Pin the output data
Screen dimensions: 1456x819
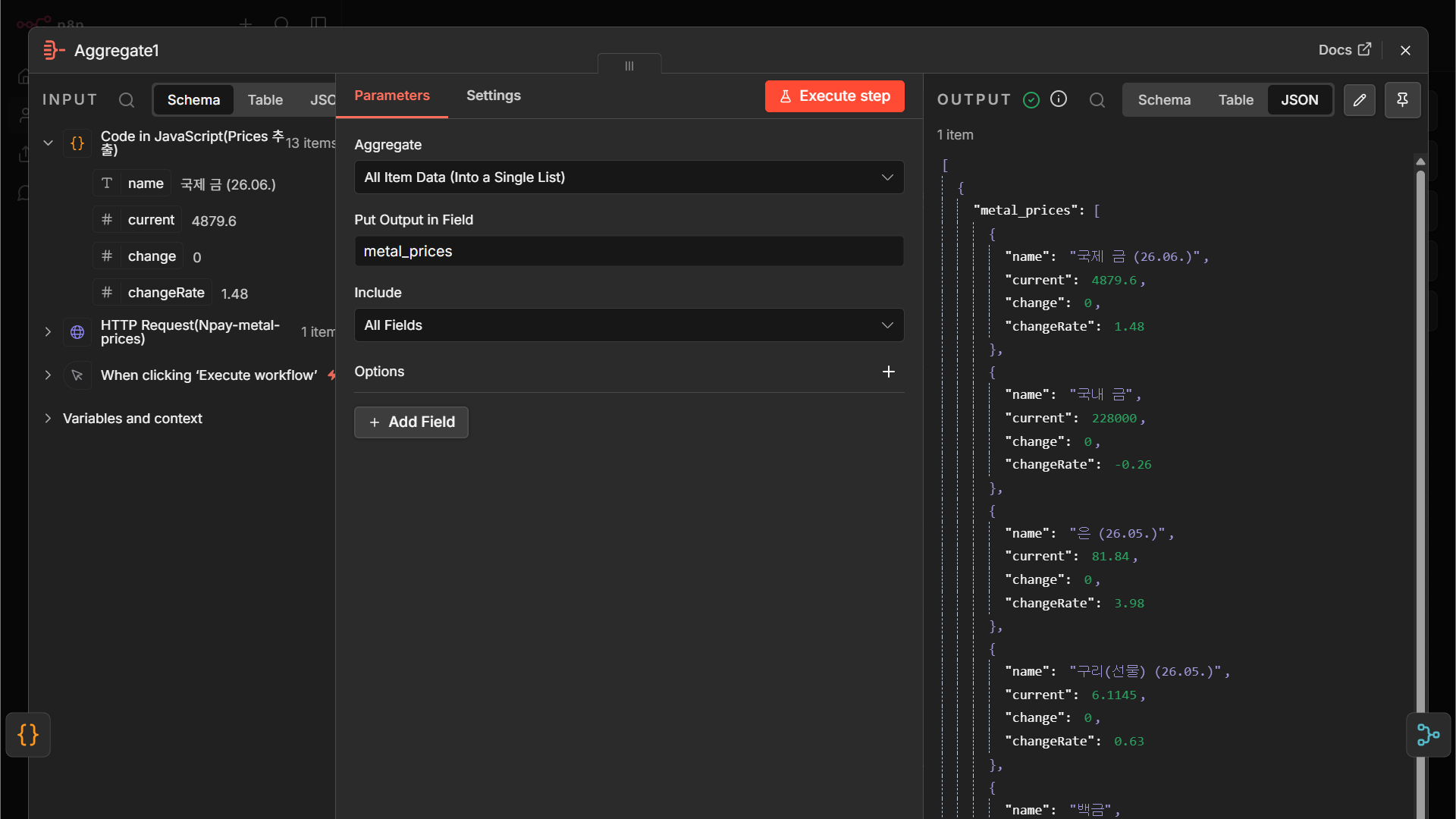[x=1403, y=100]
